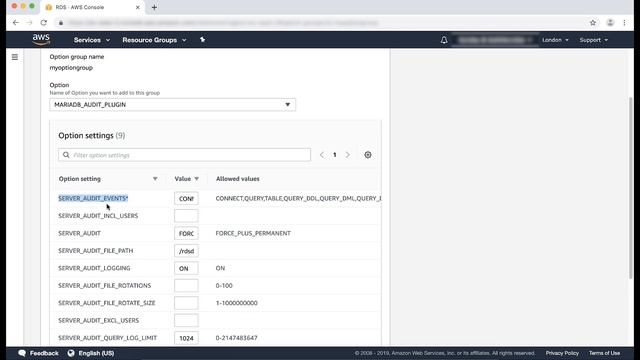Edit the SERVER_AUDIT_FILE_PATH value field
The width and height of the screenshot is (640, 360).
tap(186, 251)
